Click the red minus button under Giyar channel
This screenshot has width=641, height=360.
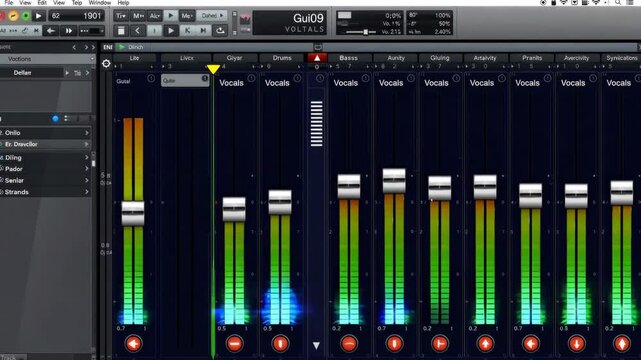click(234, 344)
